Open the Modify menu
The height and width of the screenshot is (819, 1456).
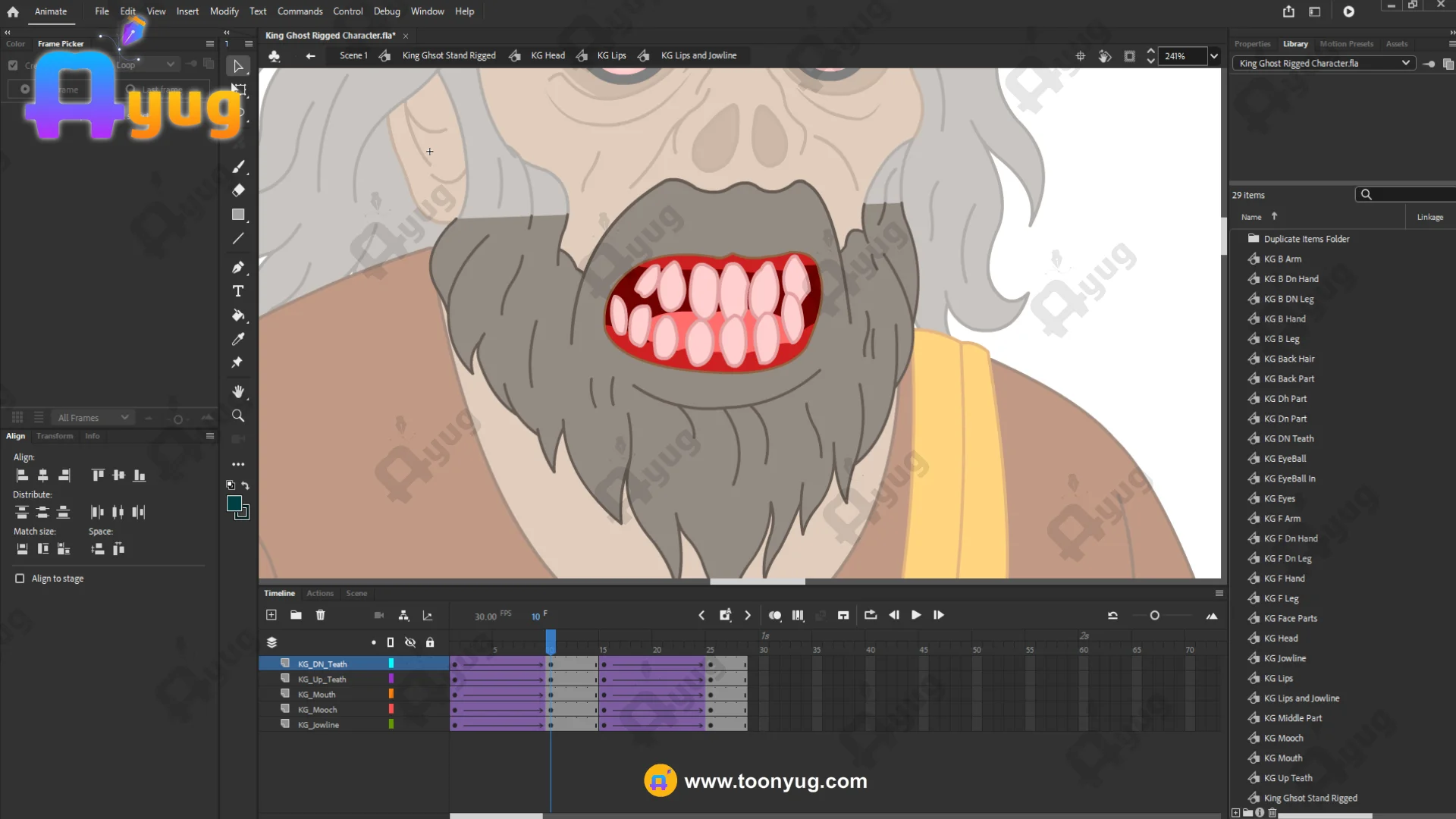(x=224, y=11)
